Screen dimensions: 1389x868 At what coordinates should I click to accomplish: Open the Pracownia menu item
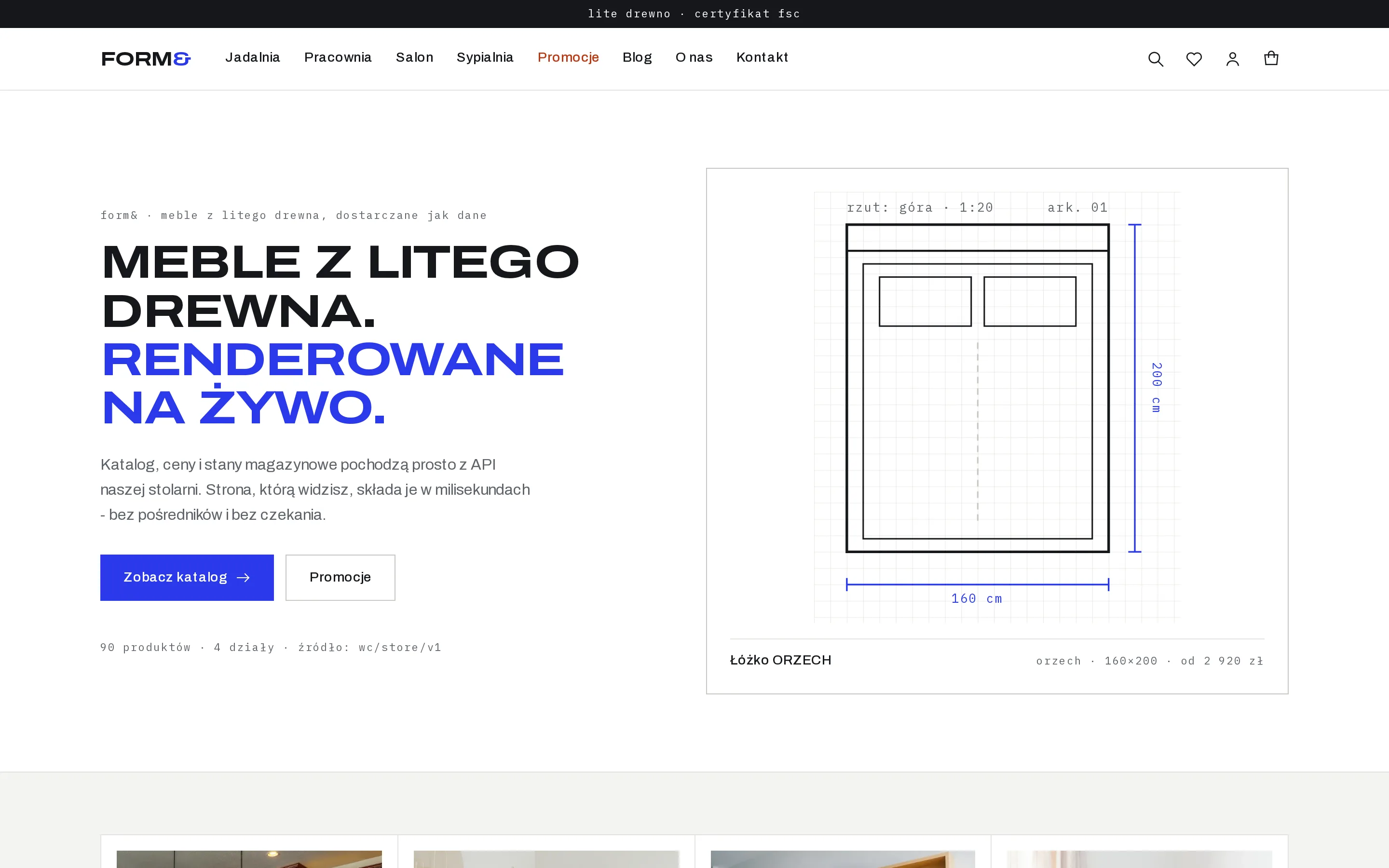coord(338,57)
